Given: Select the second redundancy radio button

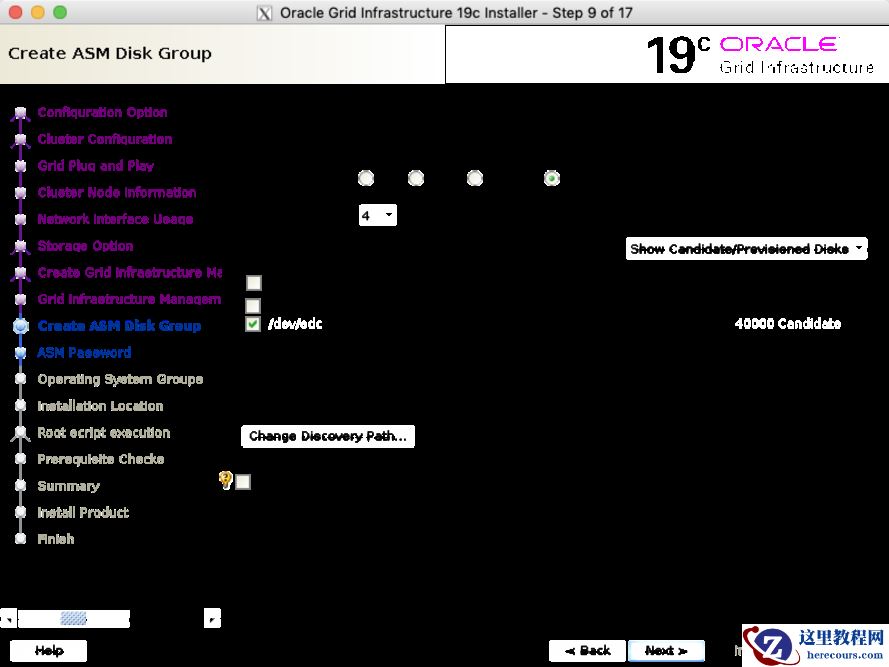Looking at the screenshot, I should (x=416, y=178).
